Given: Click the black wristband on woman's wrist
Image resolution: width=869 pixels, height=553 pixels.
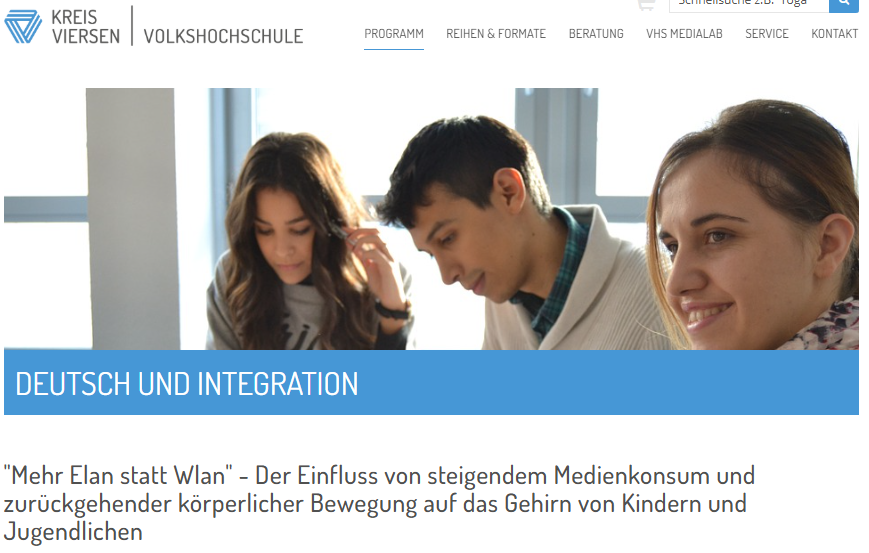Looking at the screenshot, I should click(x=392, y=311).
